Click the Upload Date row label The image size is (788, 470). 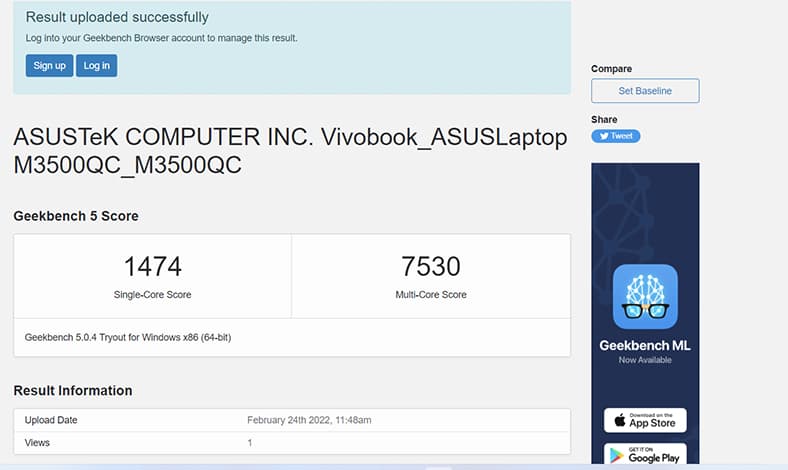point(51,420)
